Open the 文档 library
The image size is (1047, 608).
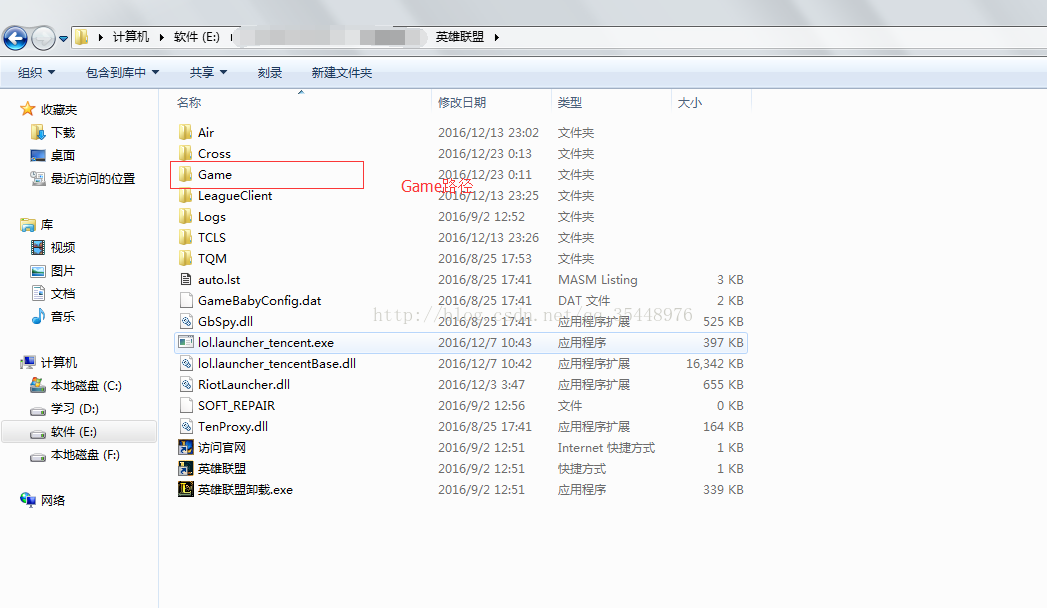pyautogui.click(x=63, y=294)
